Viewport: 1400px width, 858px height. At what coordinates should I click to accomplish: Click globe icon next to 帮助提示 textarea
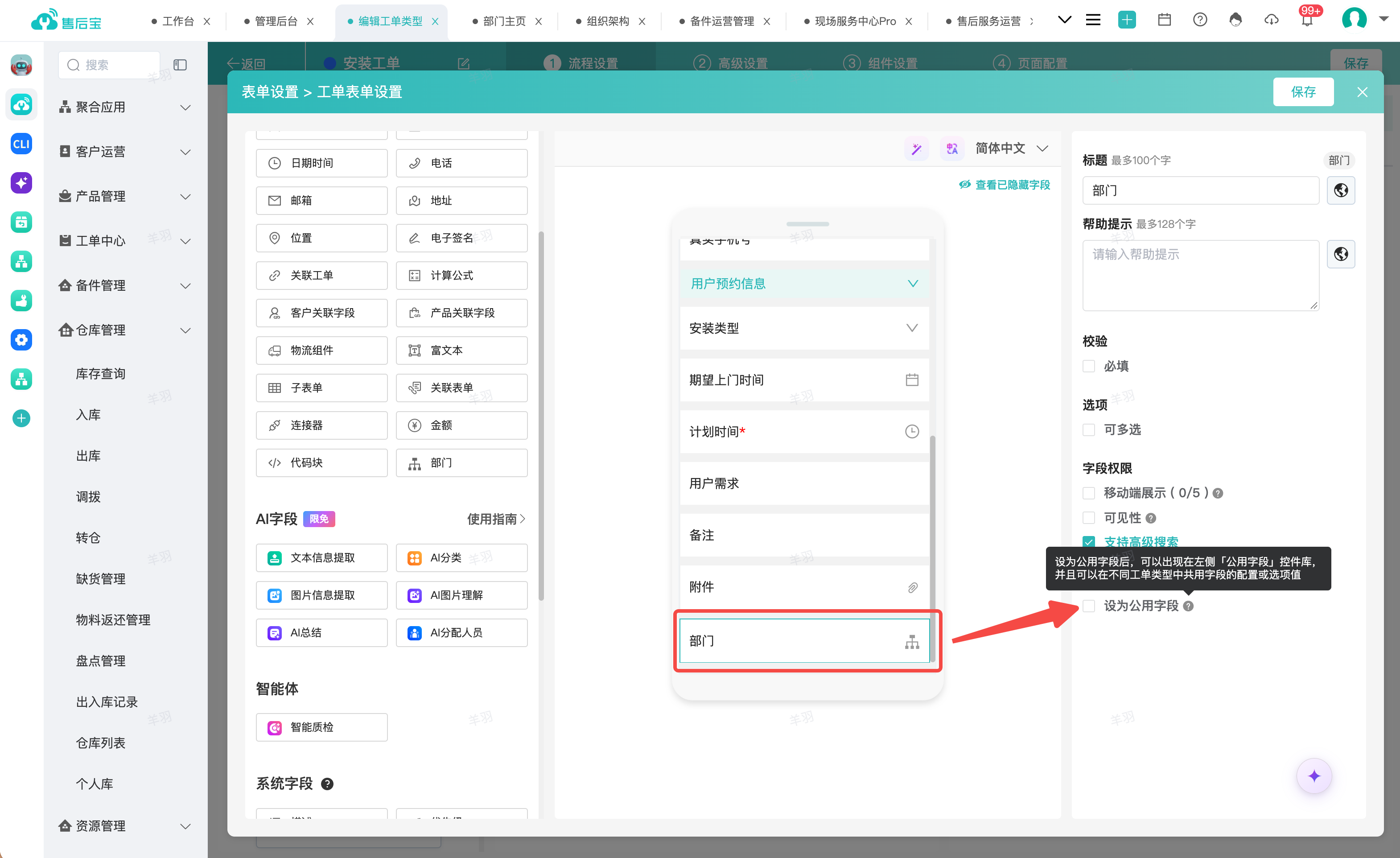(1341, 254)
